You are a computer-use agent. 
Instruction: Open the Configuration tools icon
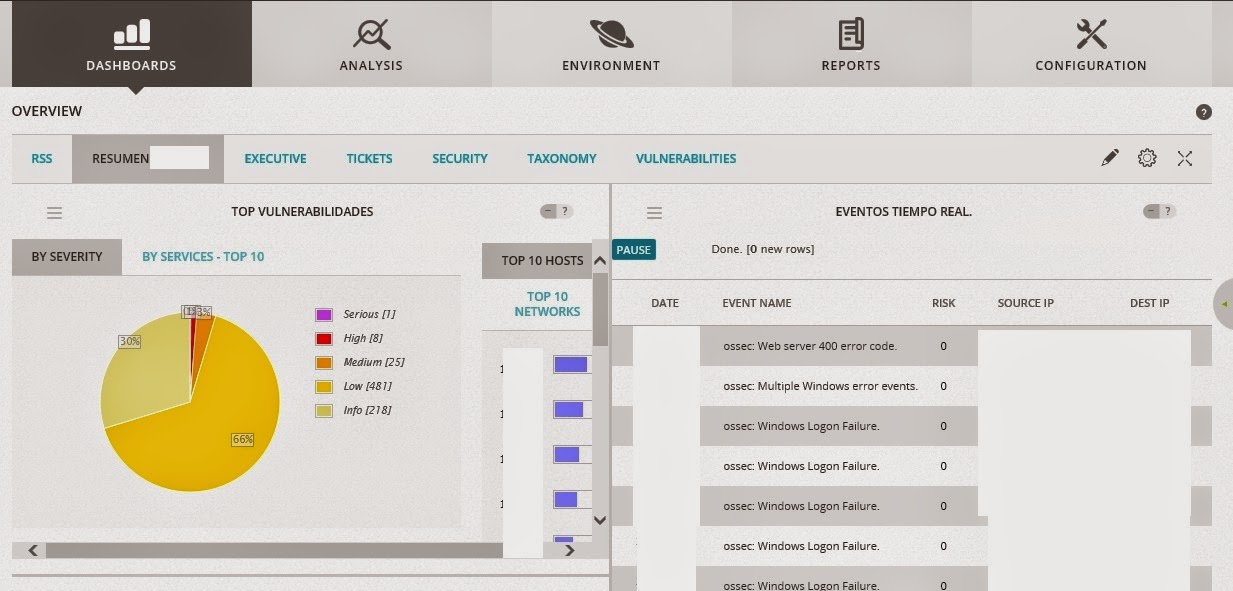1091,34
